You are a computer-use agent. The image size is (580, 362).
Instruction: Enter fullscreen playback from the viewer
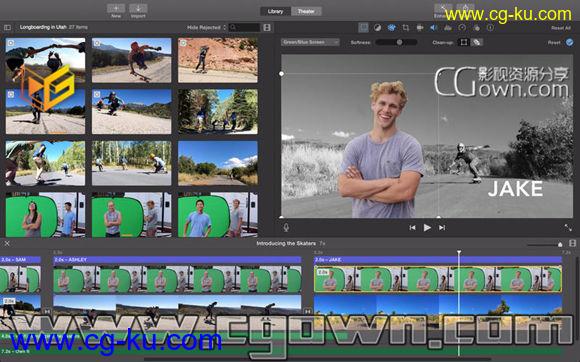point(568,228)
